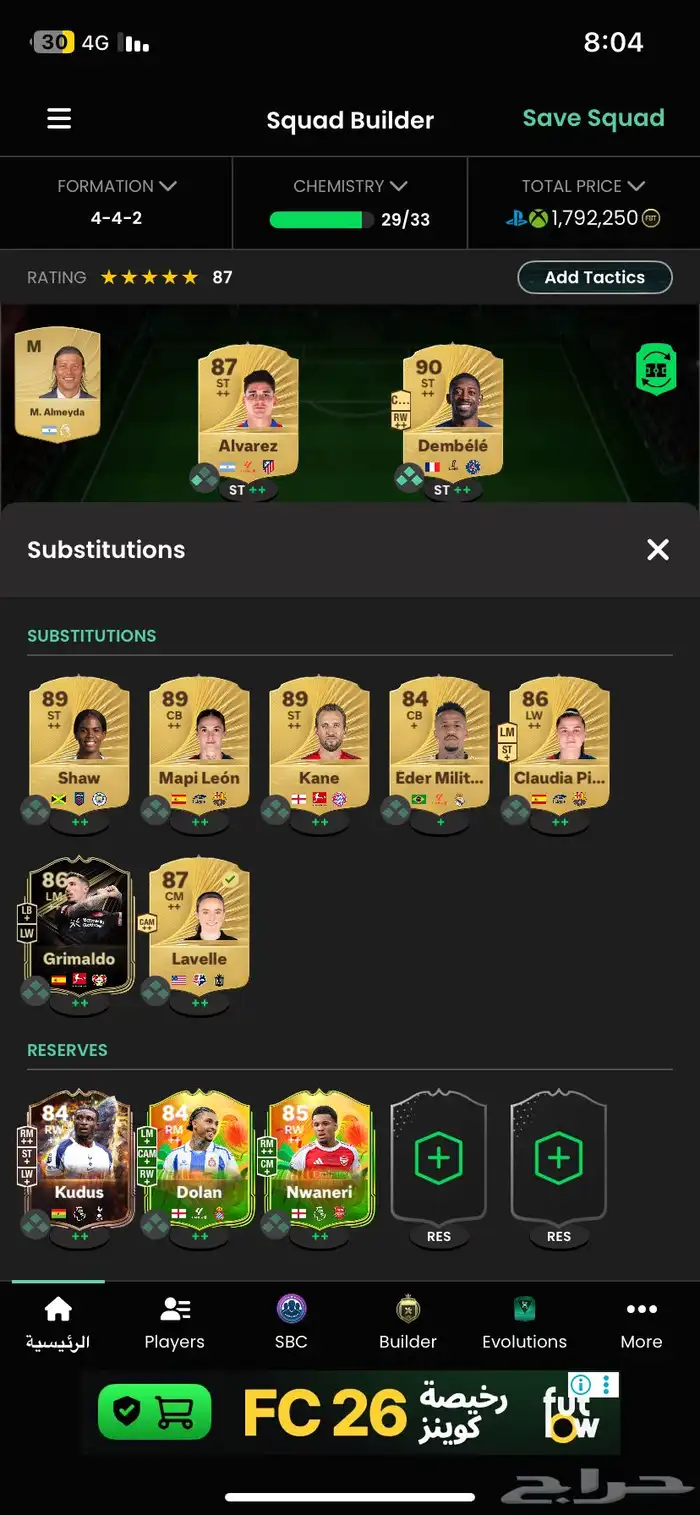Expand the TOTAL PRICE dropdown

[x=583, y=186]
